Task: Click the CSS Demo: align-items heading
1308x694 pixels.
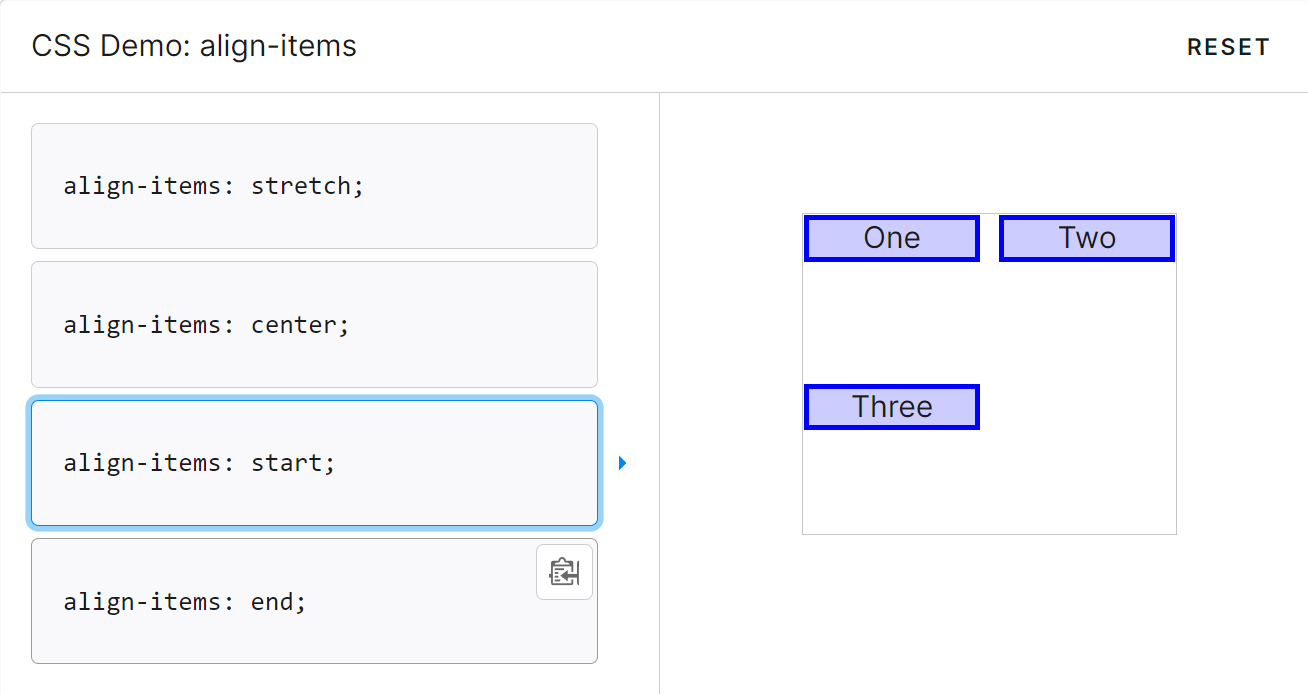Action: coord(194,46)
